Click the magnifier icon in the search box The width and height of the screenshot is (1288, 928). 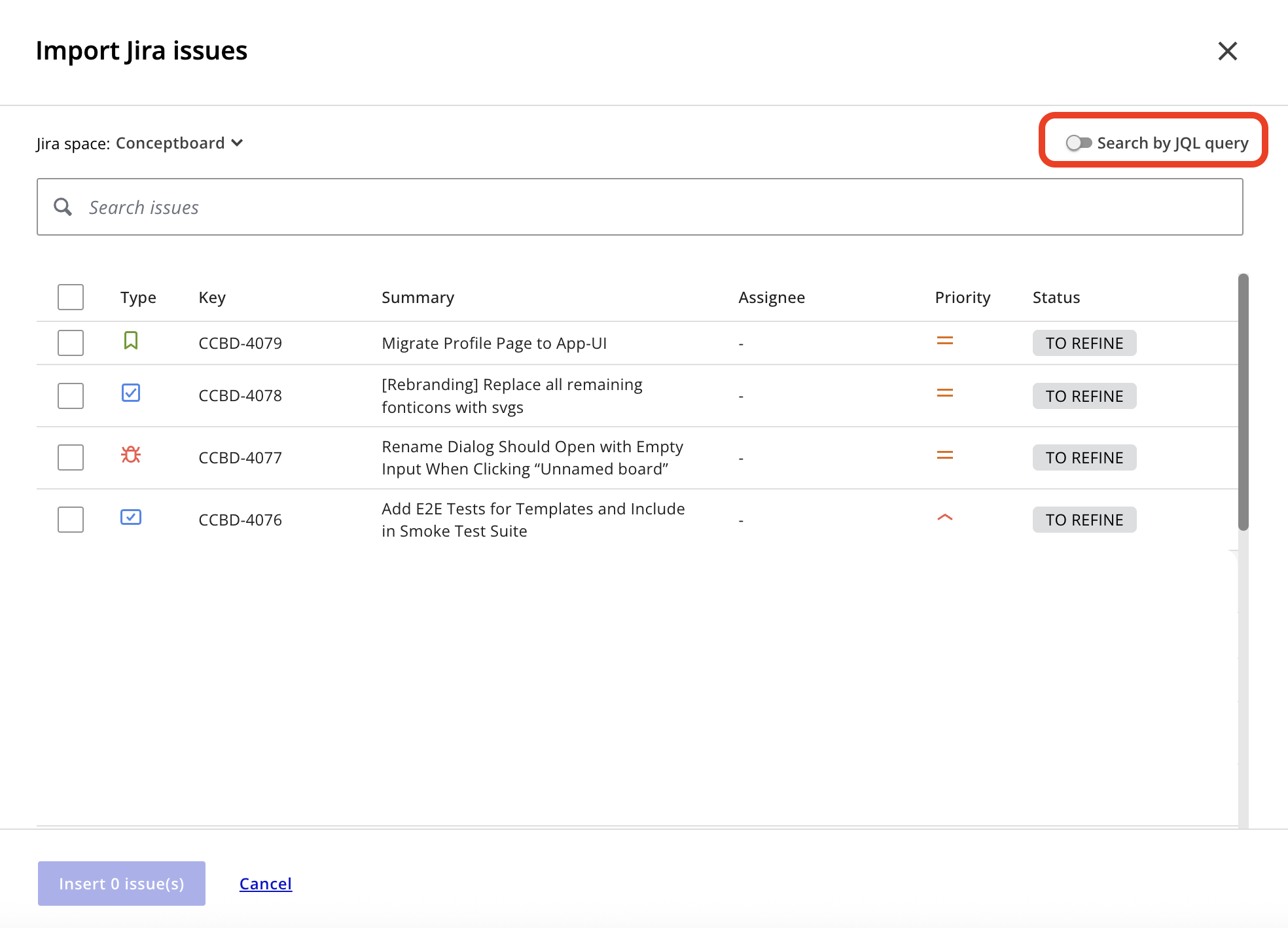coord(63,207)
